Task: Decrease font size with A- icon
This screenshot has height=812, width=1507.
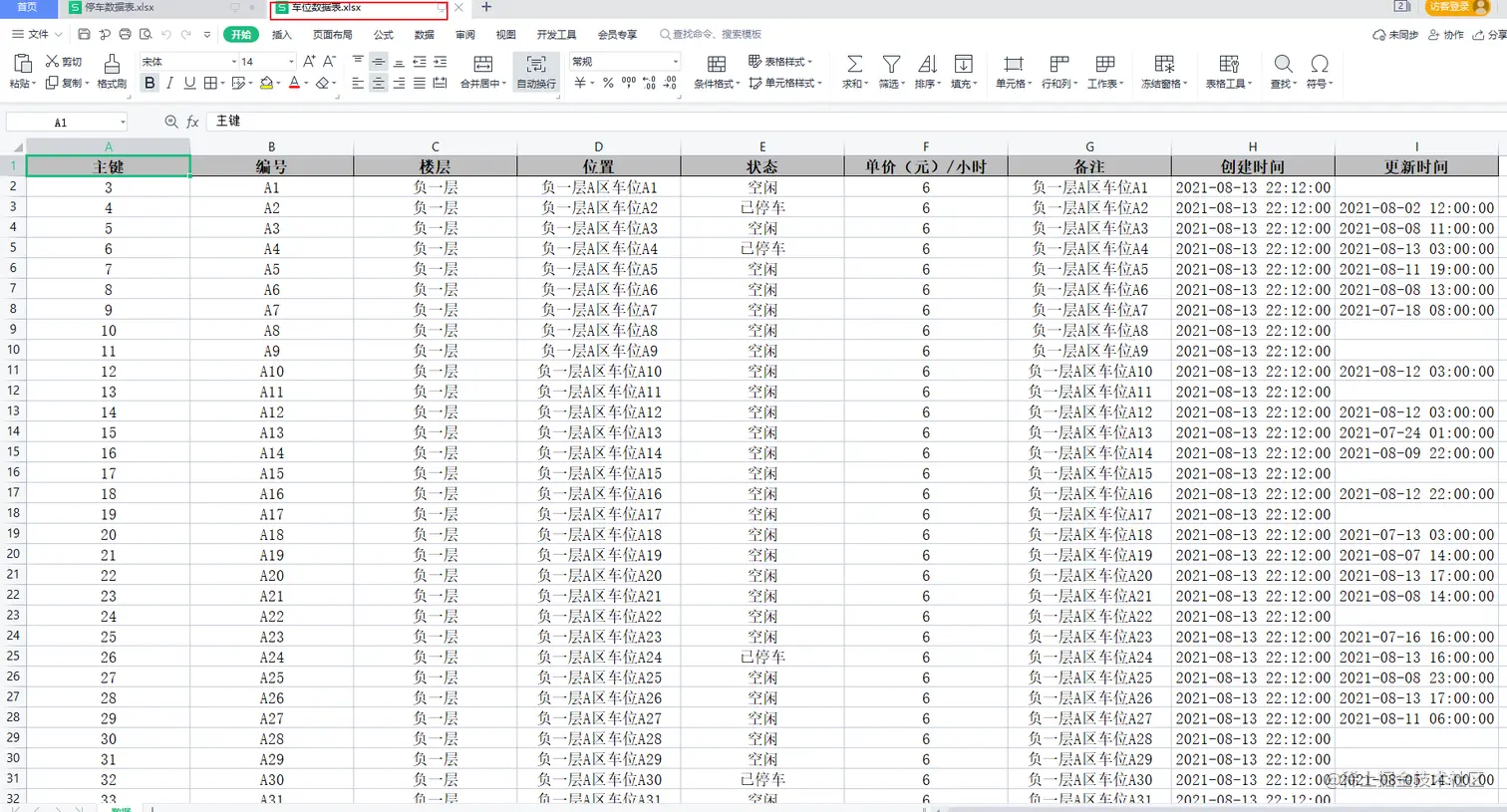Action: point(329,61)
